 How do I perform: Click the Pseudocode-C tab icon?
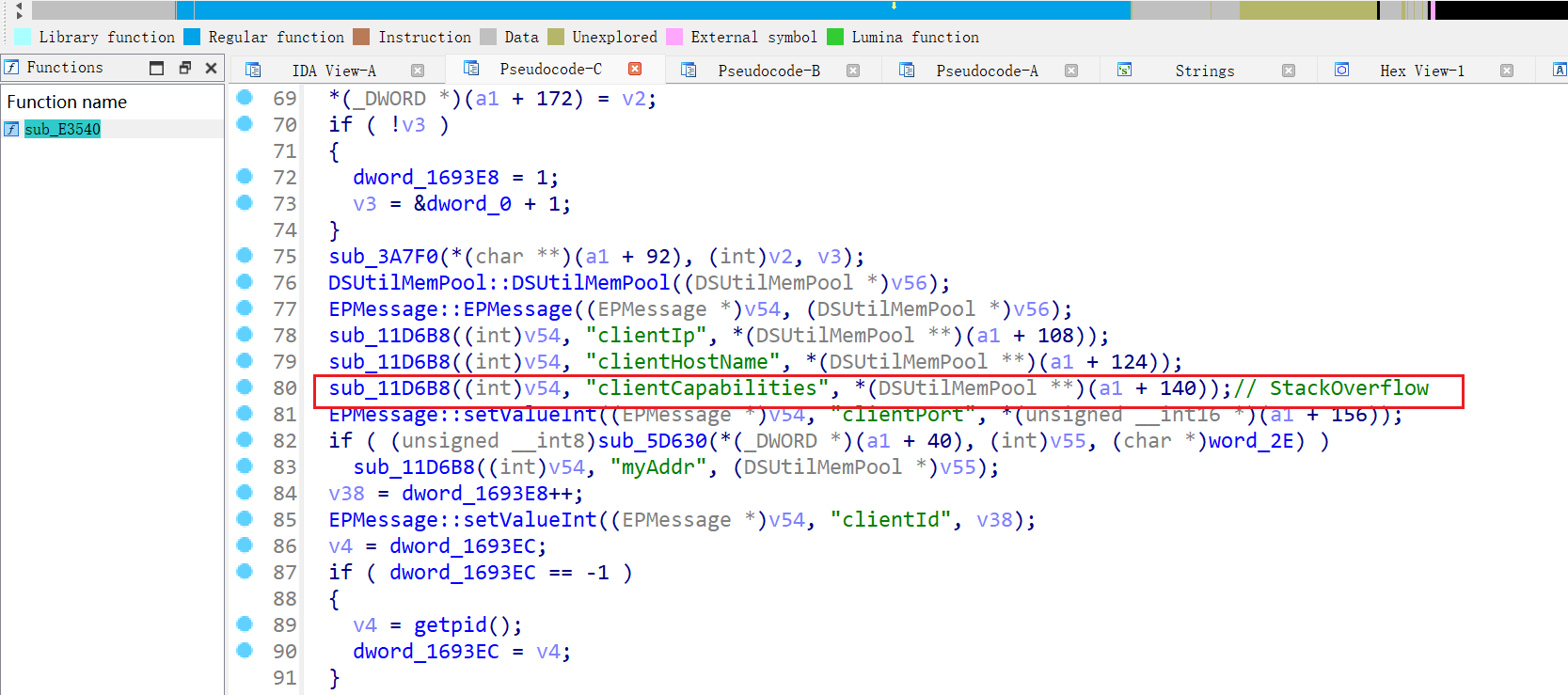[471, 68]
